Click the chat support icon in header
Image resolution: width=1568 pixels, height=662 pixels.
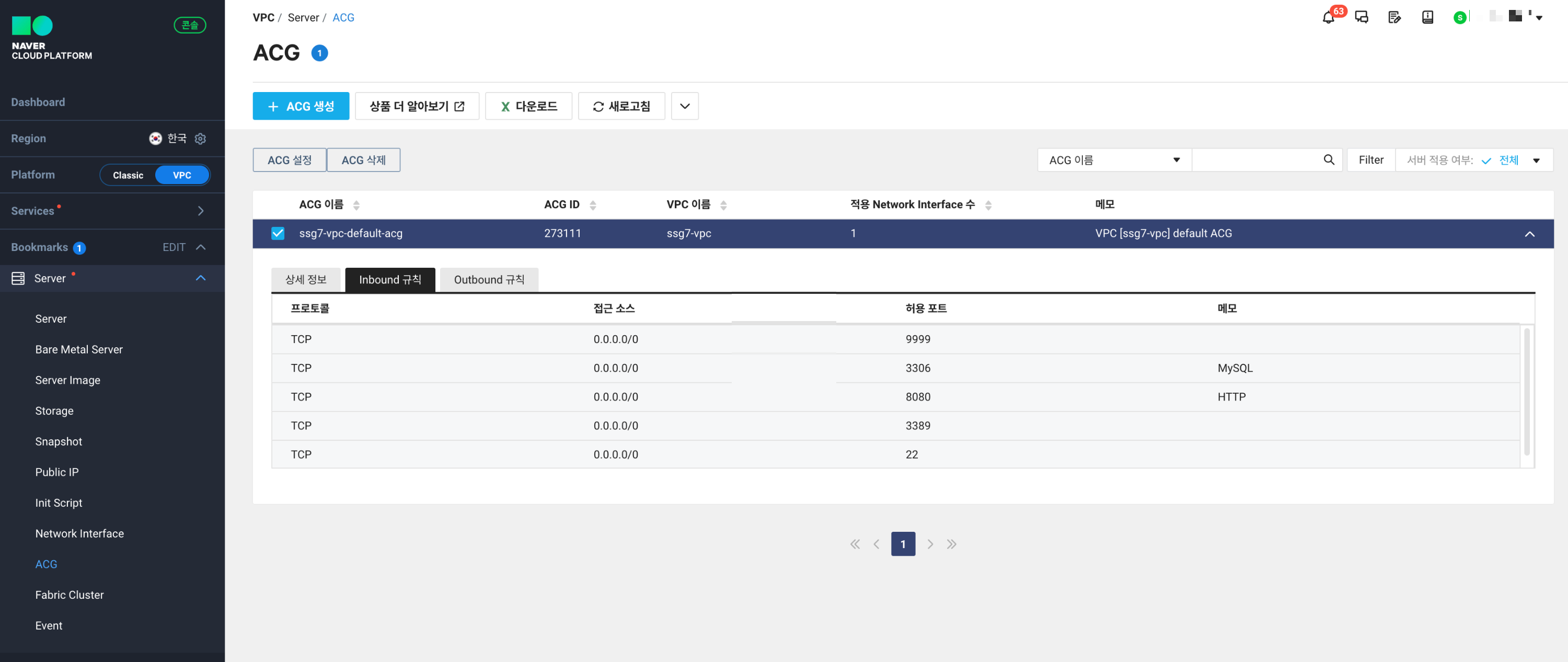1362,17
